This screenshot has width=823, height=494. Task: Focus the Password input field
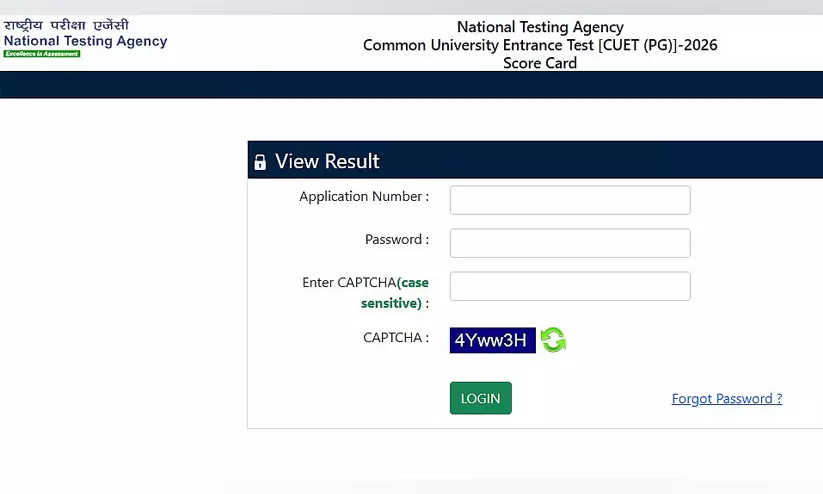[570, 243]
